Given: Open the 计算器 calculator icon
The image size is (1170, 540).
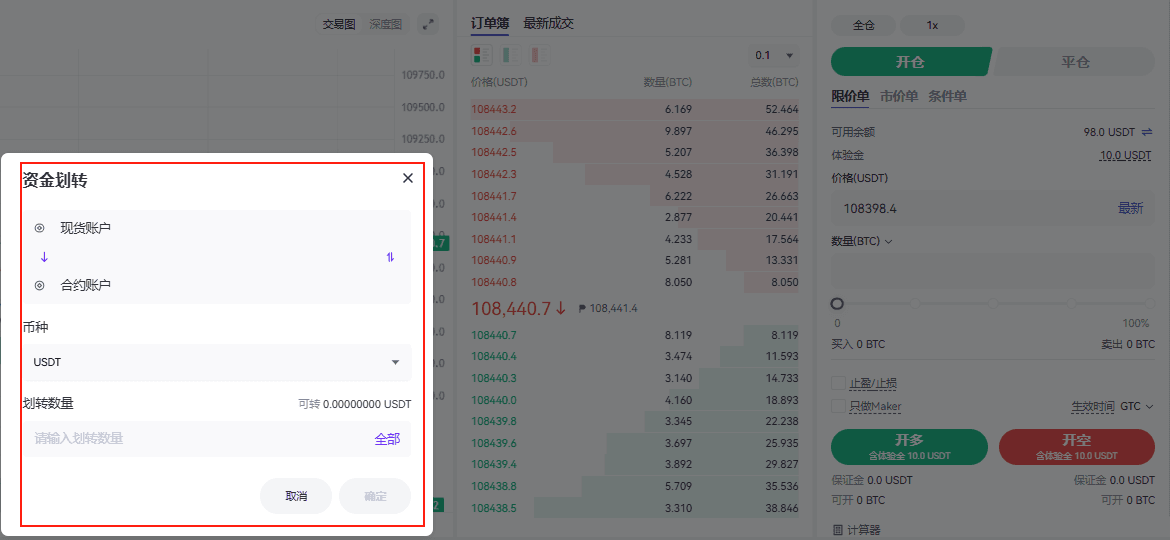Looking at the screenshot, I should 838,530.
